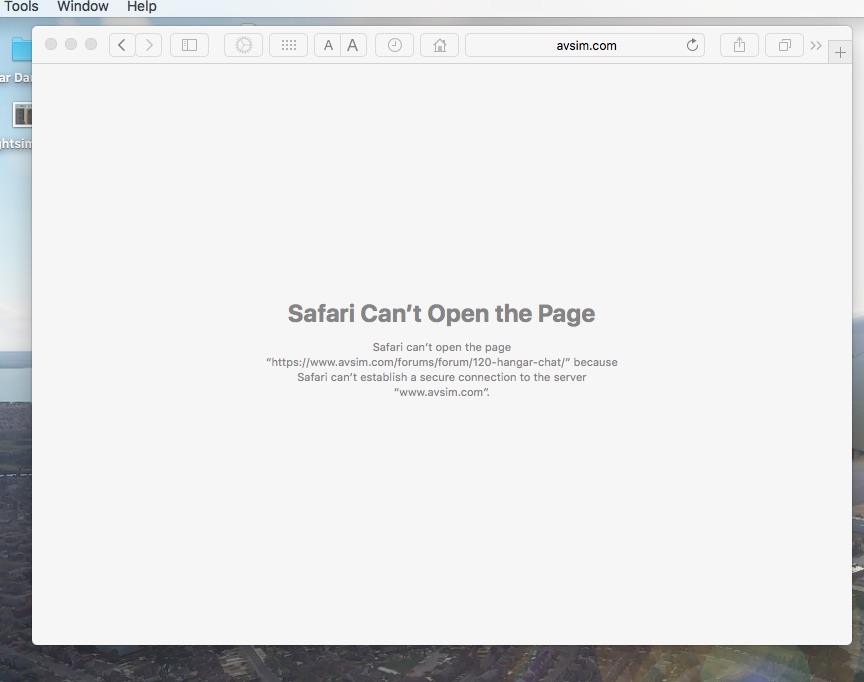Open Safari preferences gear icon
Image resolution: width=864 pixels, height=682 pixels.
(244, 45)
